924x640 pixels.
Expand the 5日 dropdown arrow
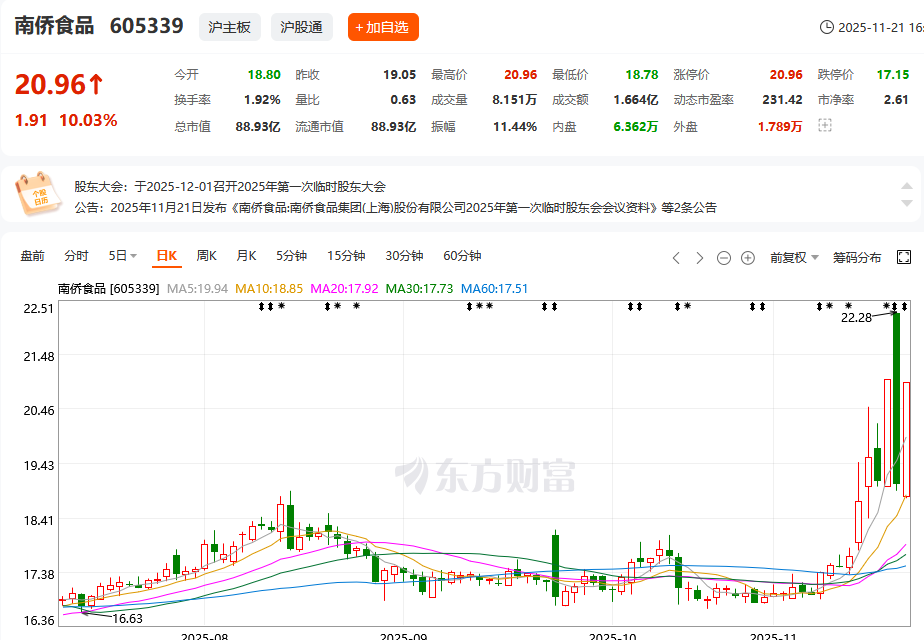(134, 256)
